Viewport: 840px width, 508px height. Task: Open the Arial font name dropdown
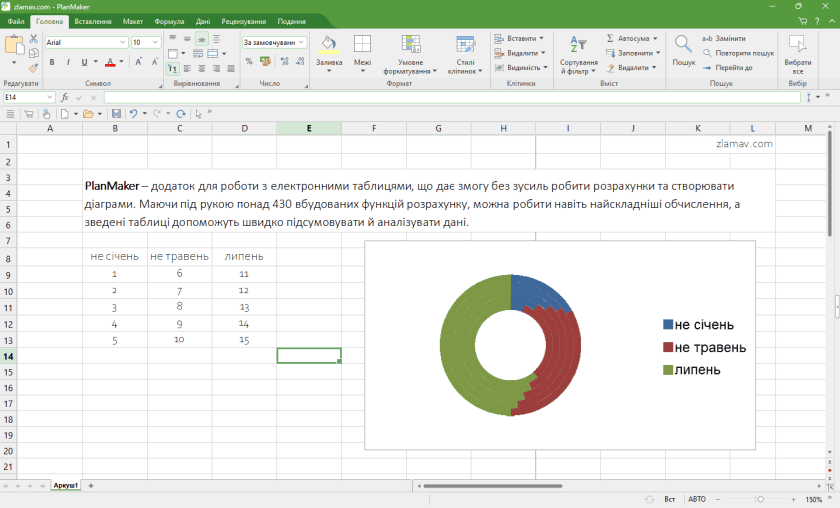tap(123, 43)
